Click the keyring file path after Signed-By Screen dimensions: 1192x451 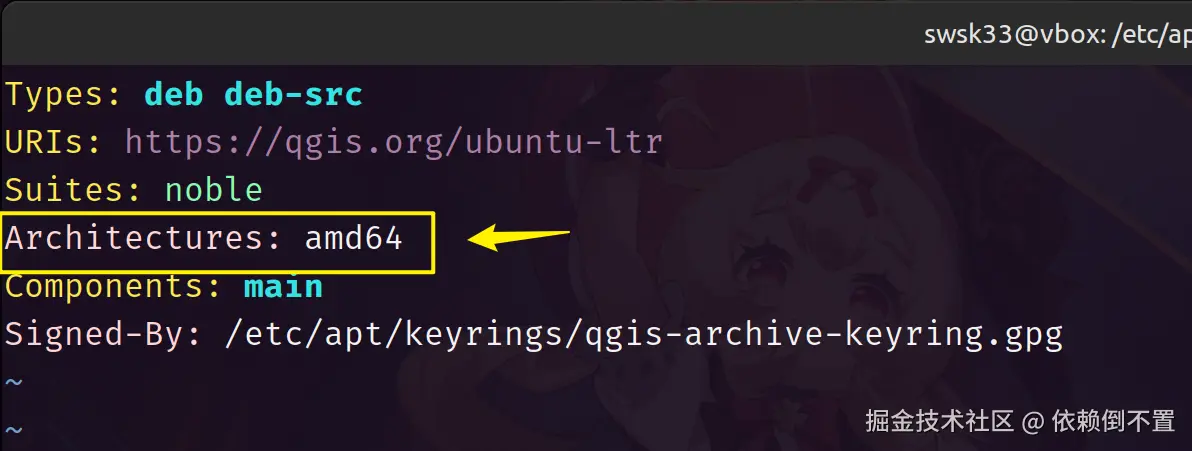[x=643, y=334]
